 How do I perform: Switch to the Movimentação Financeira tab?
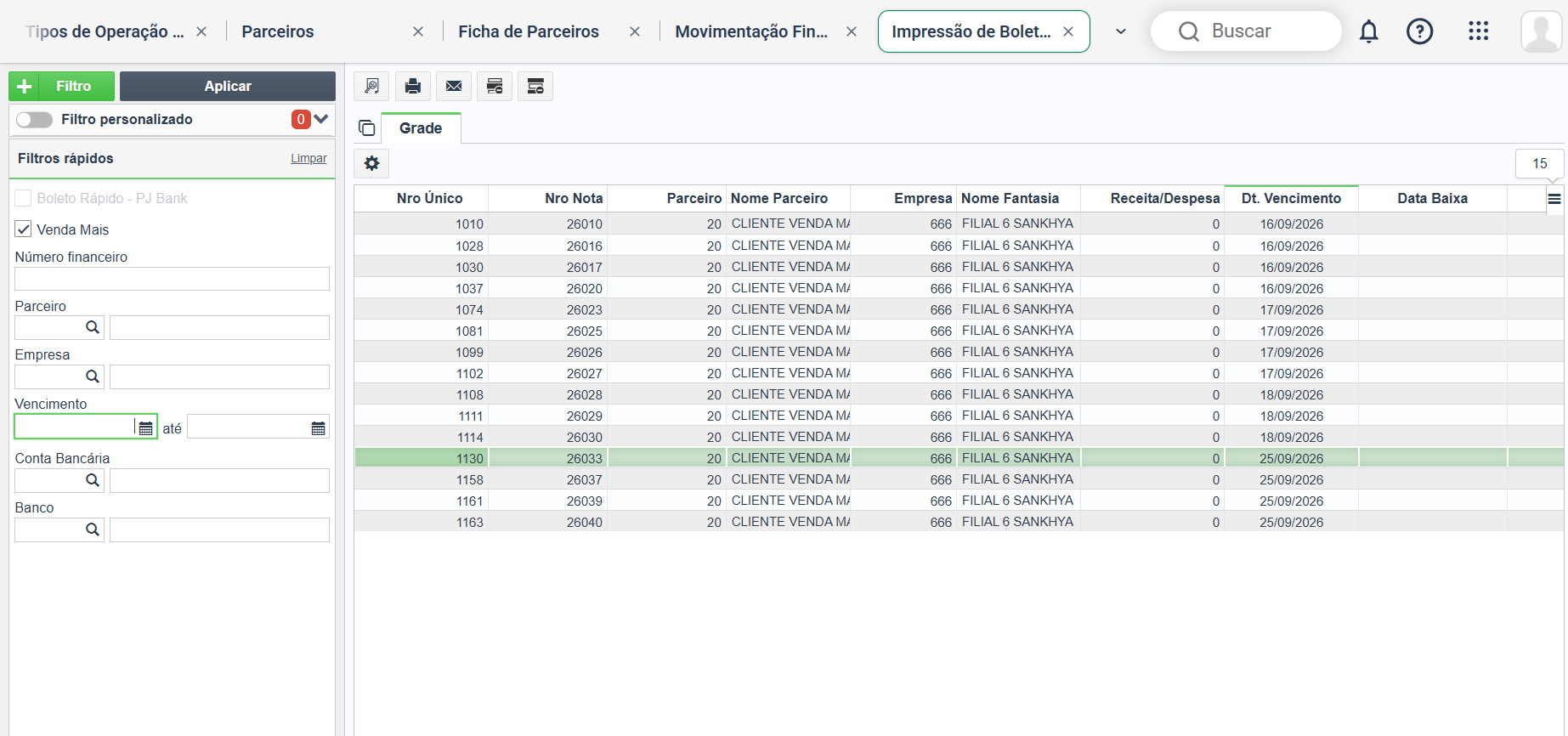751,31
